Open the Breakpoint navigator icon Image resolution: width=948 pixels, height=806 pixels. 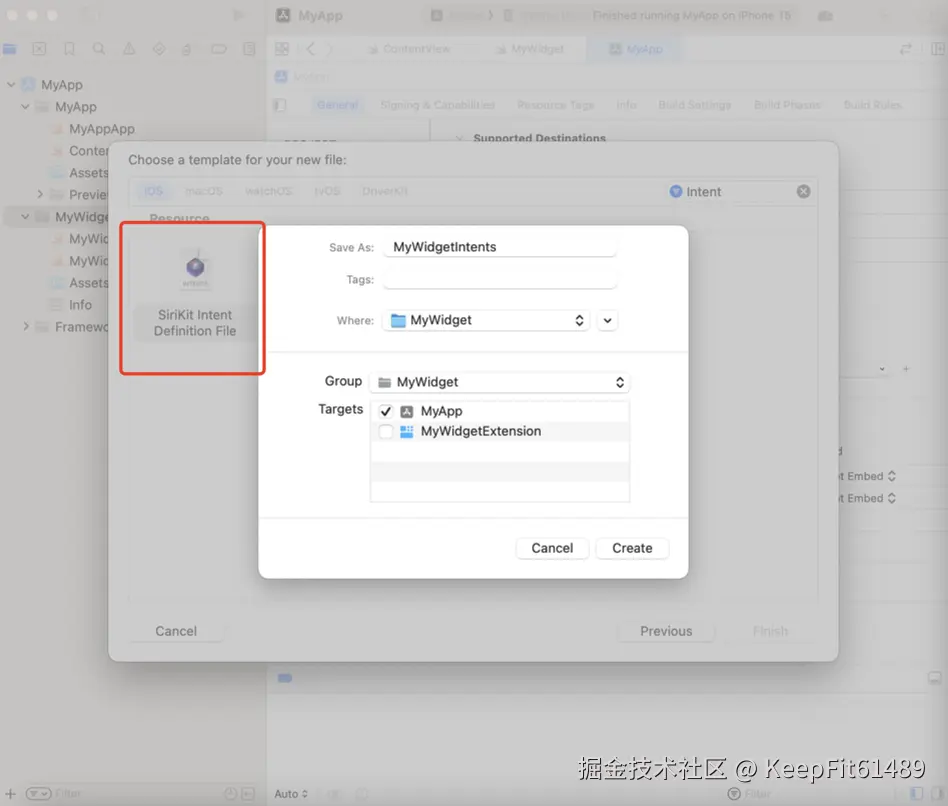[219, 49]
